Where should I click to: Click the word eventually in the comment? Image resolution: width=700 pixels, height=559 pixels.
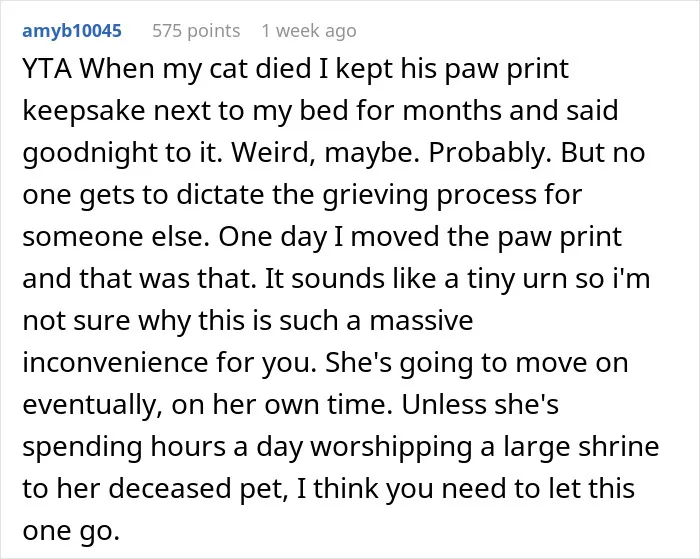[92, 405]
